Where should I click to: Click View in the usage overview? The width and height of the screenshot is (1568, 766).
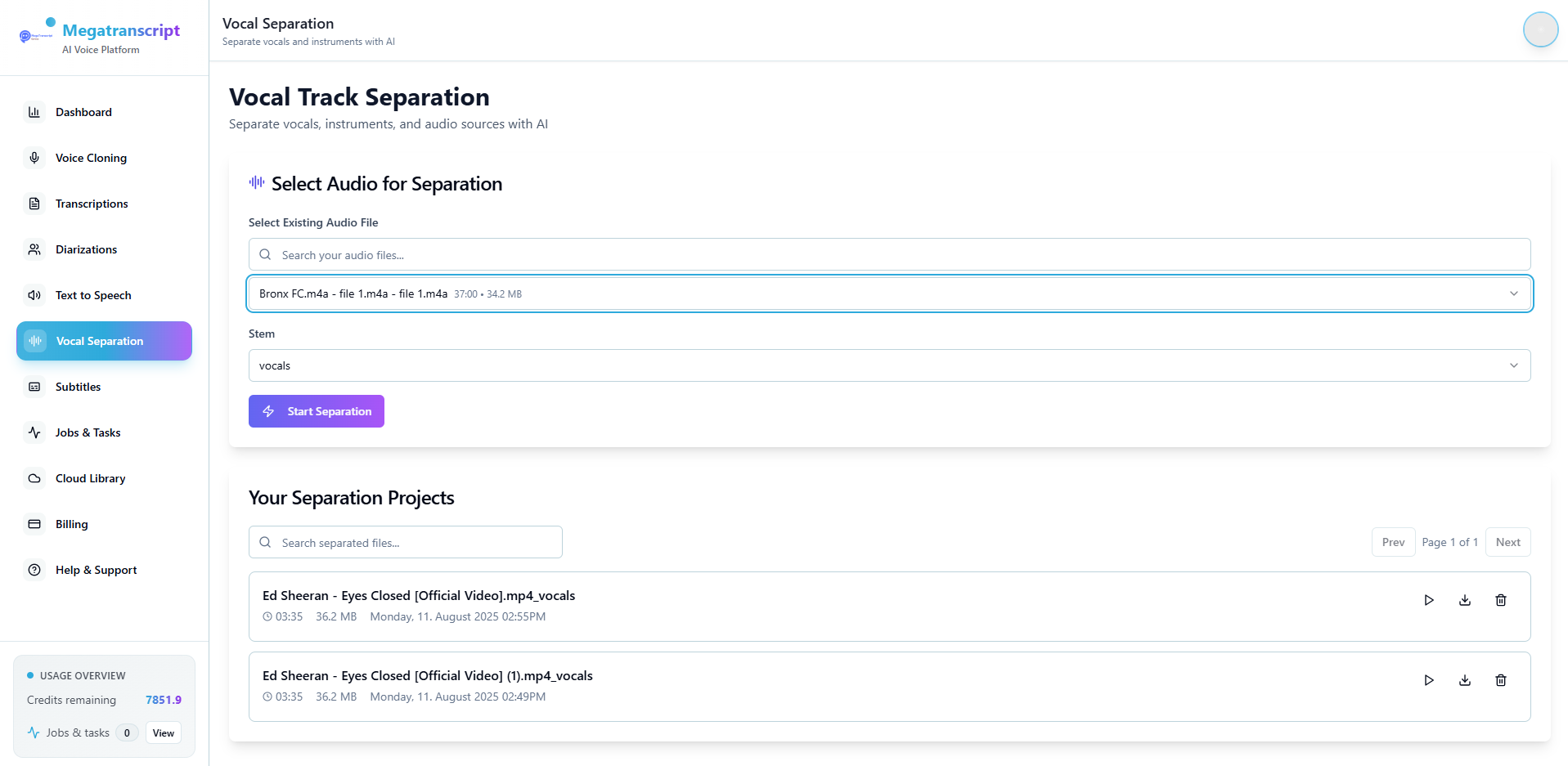[164, 733]
